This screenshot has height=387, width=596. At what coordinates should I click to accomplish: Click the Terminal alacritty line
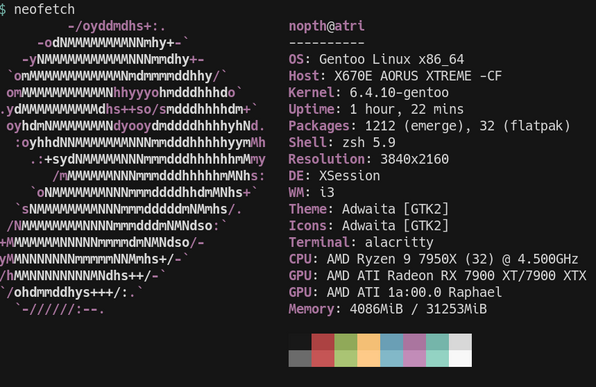click(361, 242)
